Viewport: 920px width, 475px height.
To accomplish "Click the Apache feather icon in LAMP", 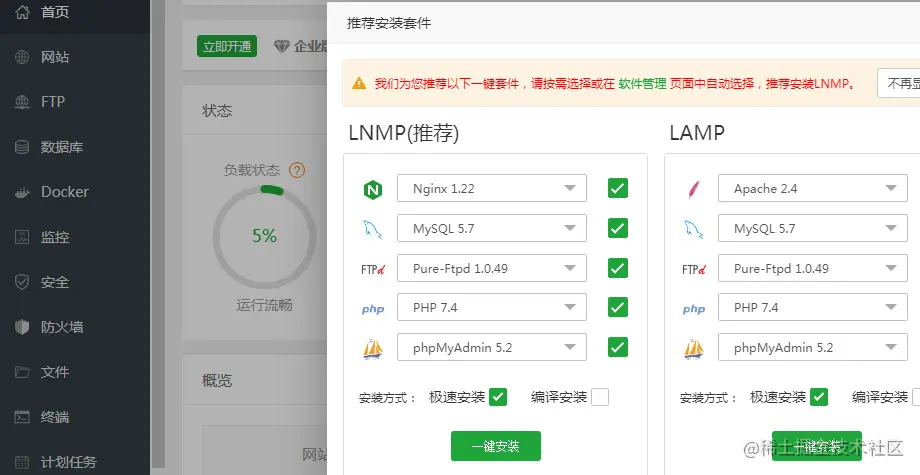I will [x=694, y=189].
